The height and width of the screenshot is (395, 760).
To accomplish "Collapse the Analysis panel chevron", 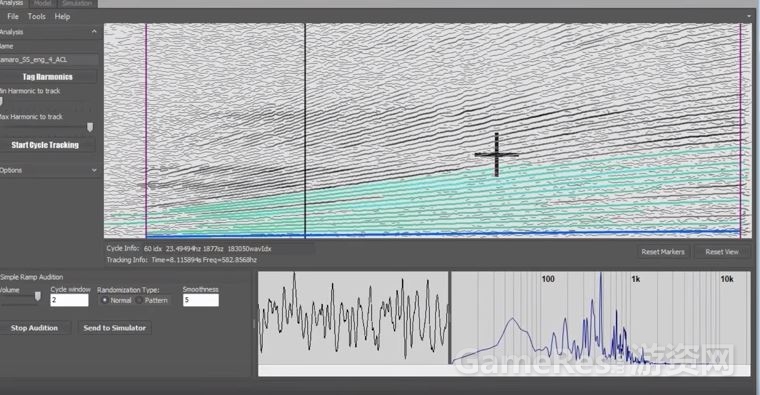I will click(94, 32).
